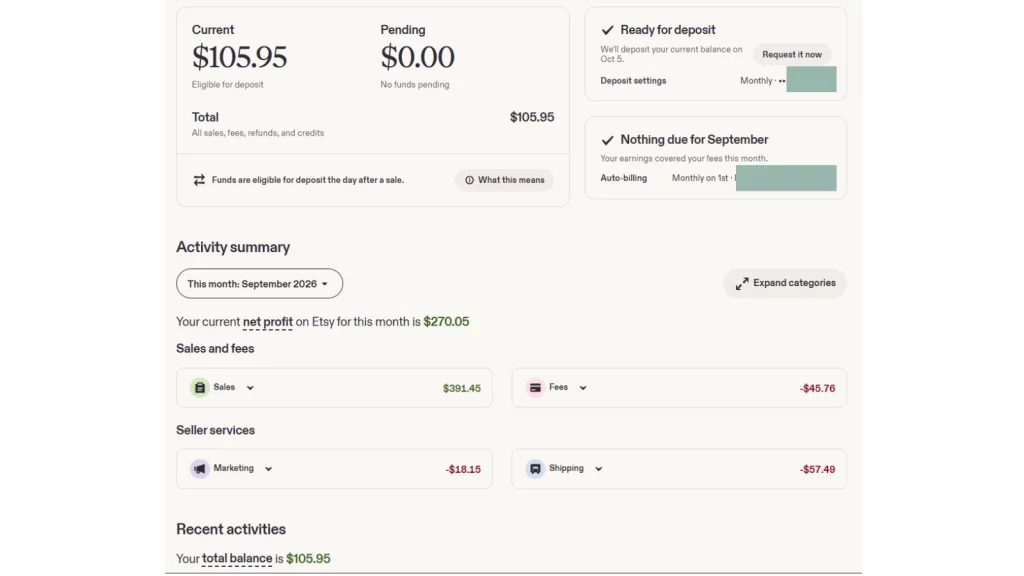
Task: Click the All sales, fees, refunds, and credits text
Action: (257, 133)
